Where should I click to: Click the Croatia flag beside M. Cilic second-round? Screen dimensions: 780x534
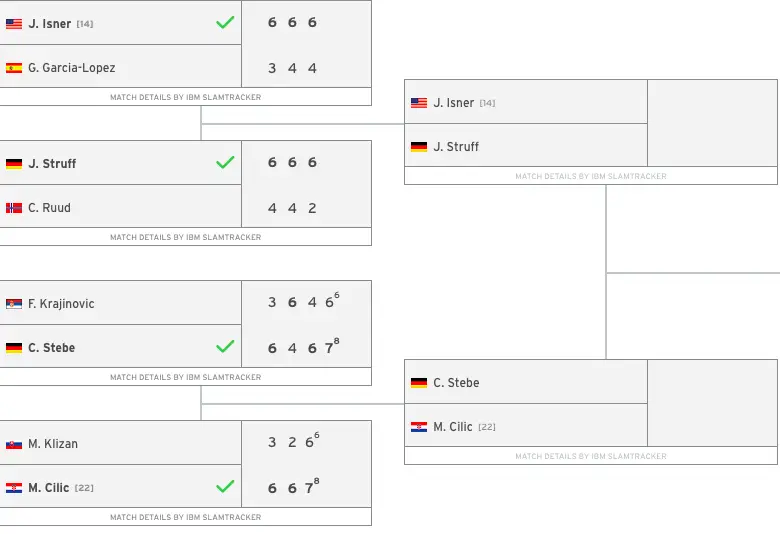pos(419,427)
